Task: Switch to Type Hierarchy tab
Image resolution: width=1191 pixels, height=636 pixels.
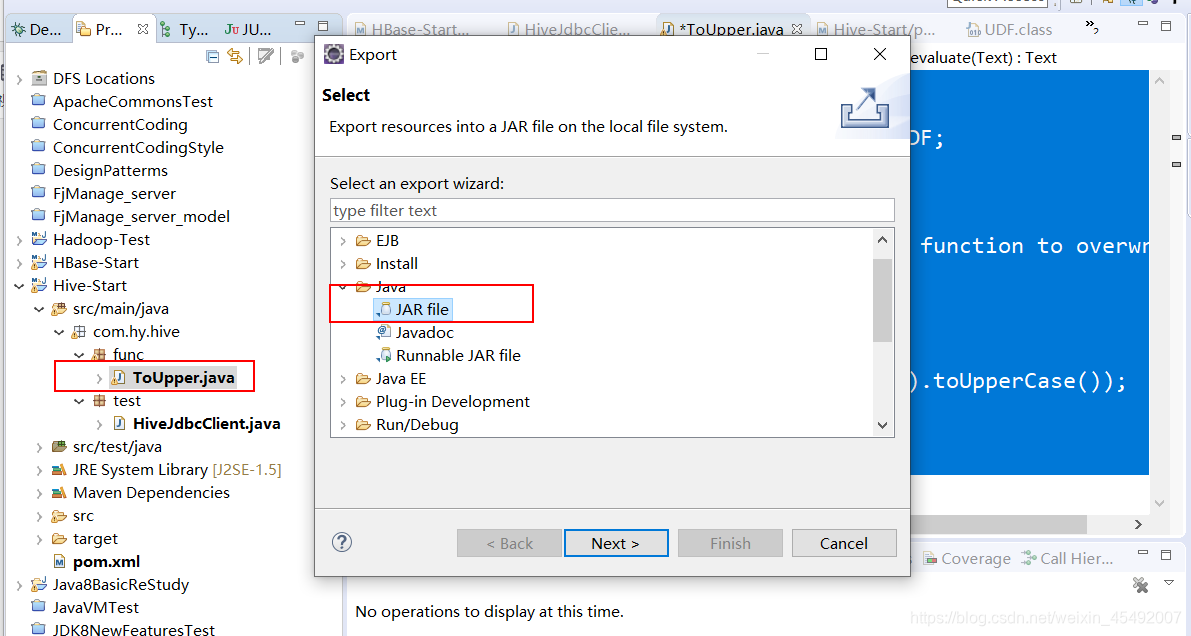Action: [x=184, y=30]
